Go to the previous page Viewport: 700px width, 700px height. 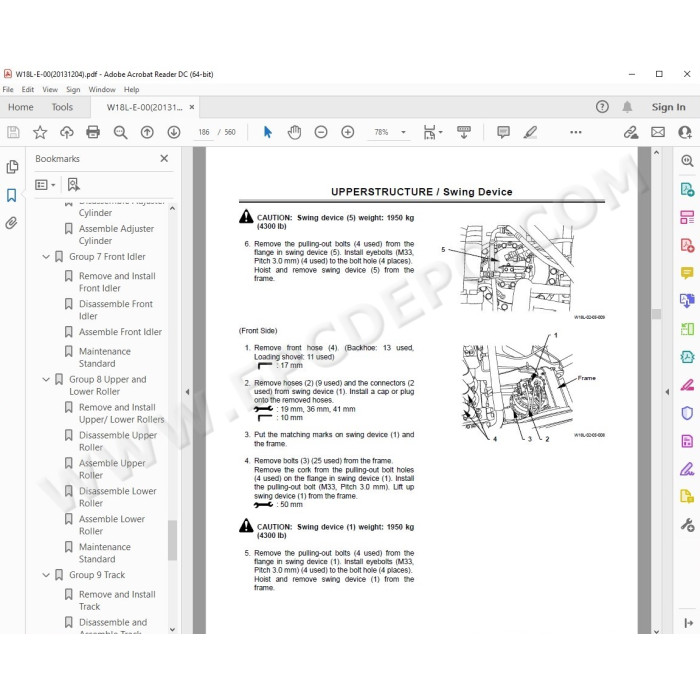pos(147,132)
